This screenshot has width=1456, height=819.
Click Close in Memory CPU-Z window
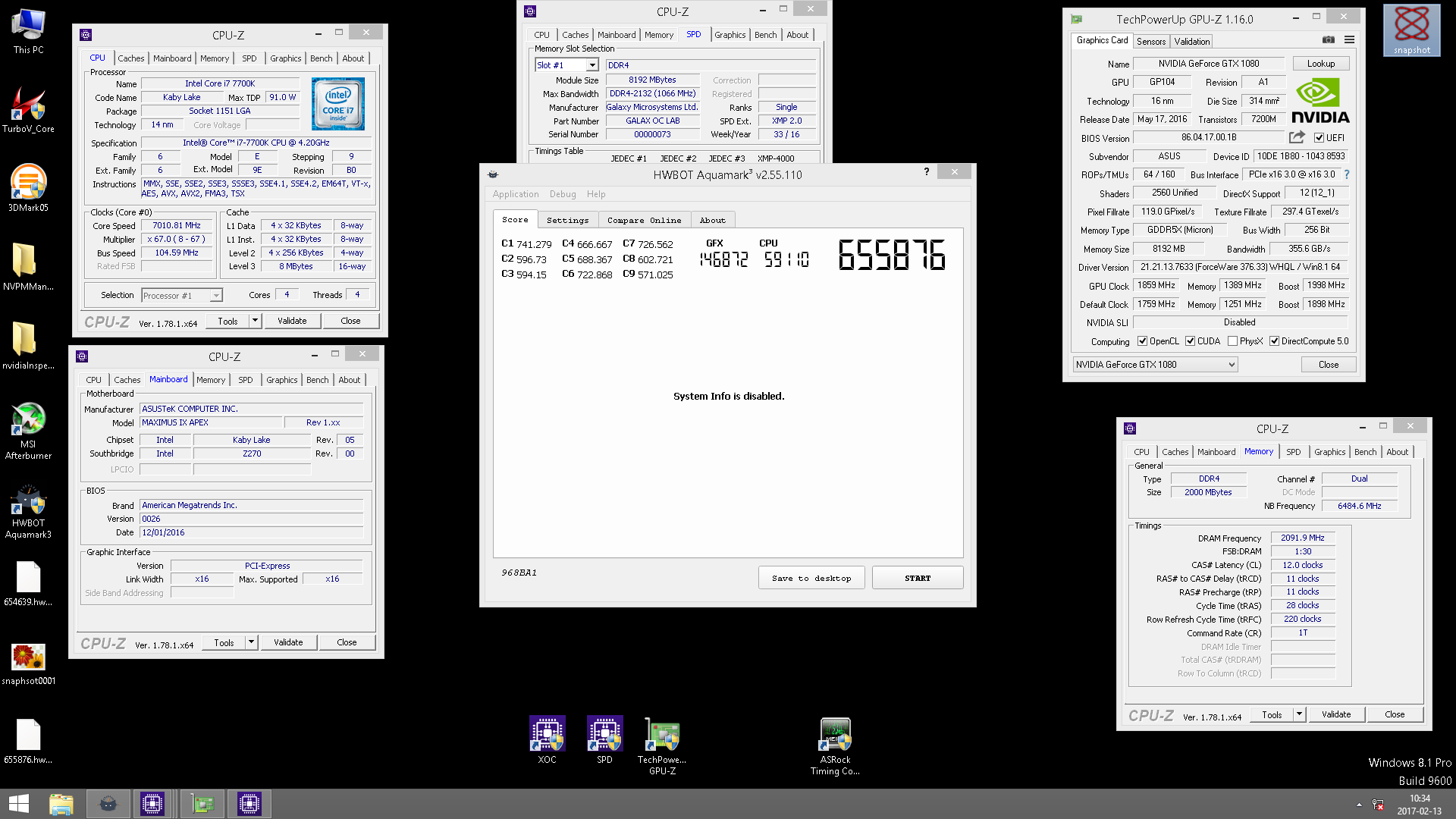click(1394, 714)
